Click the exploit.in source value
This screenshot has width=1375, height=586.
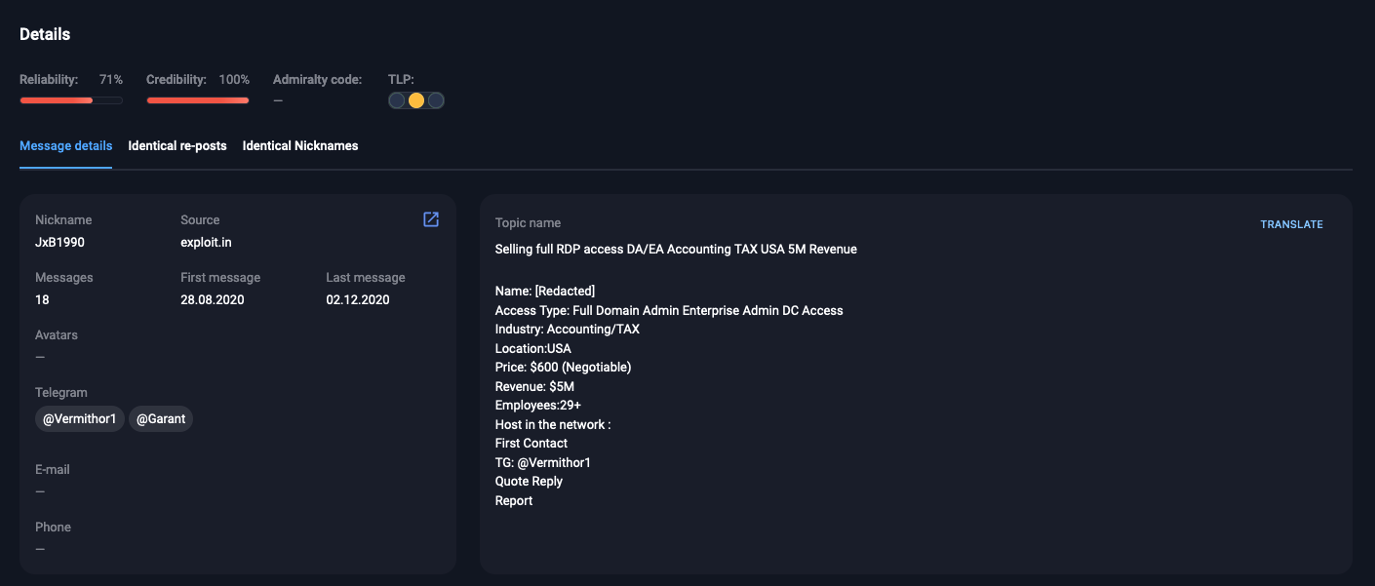pos(206,242)
